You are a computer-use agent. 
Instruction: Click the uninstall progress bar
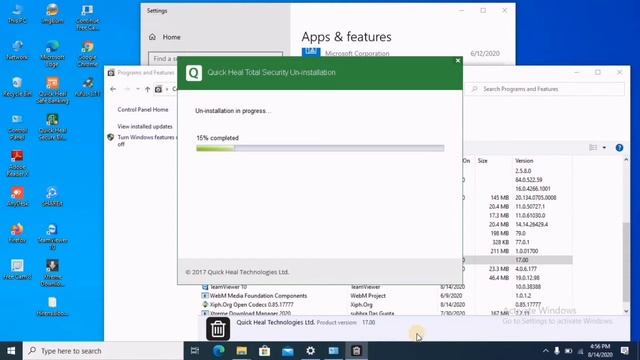(320, 148)
